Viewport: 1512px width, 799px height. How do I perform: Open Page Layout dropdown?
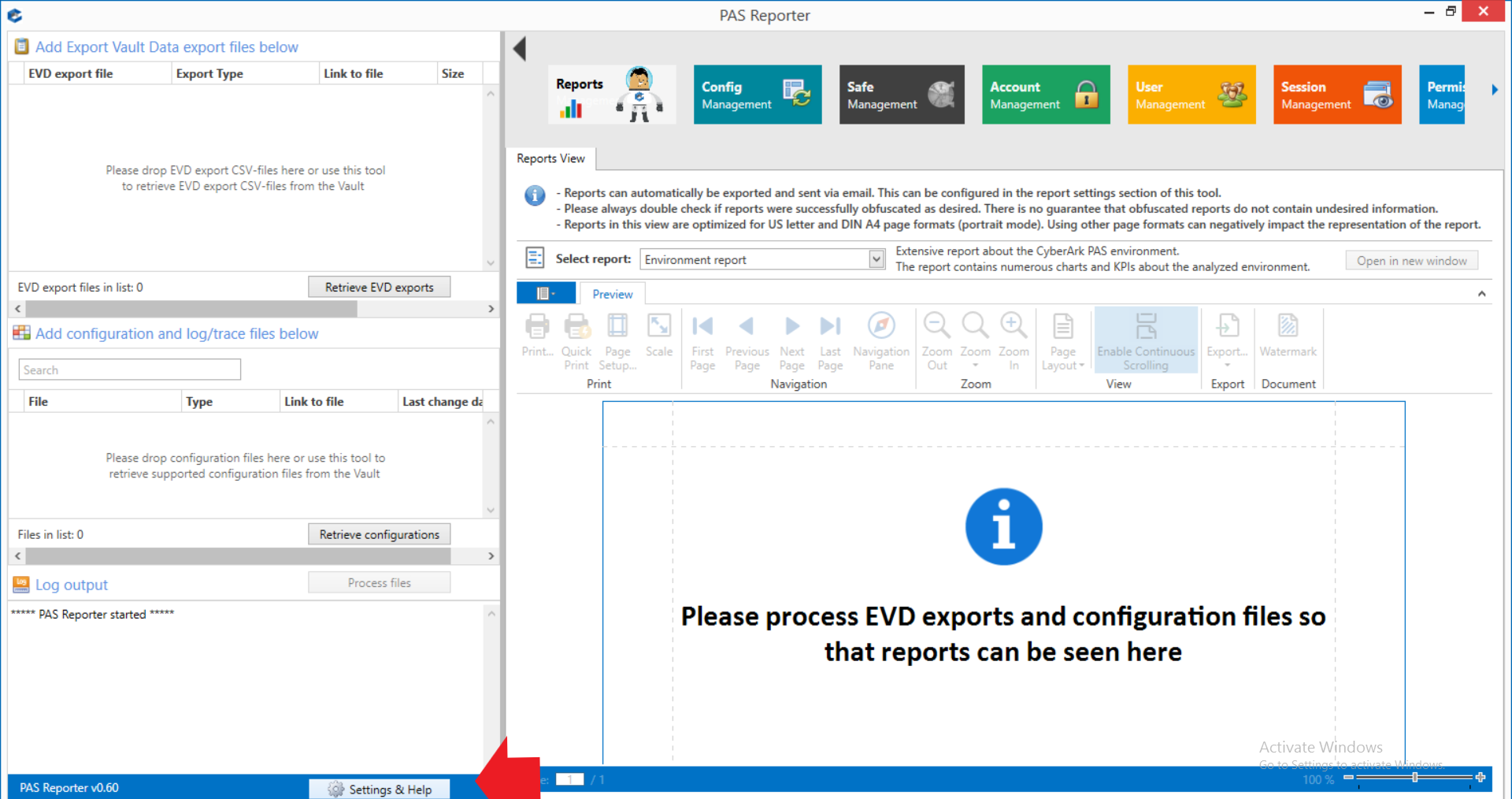click(1062, 342)
